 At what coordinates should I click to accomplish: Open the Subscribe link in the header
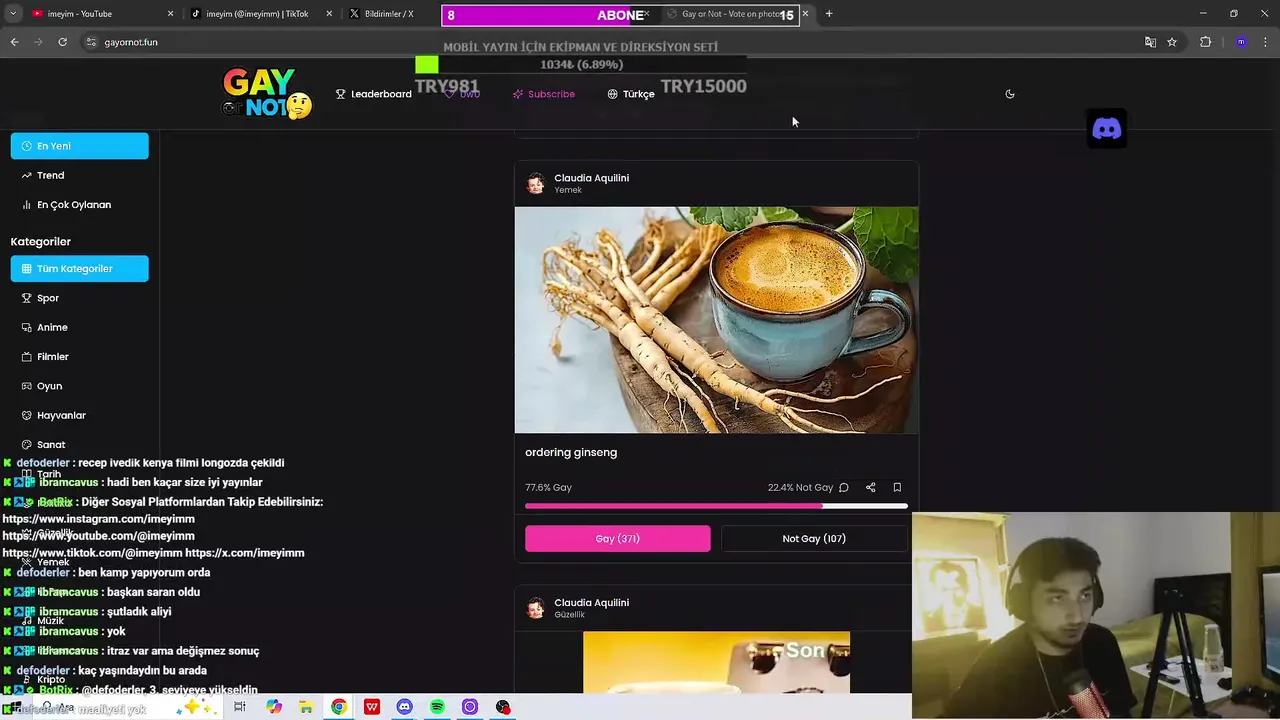pos(543,94)
